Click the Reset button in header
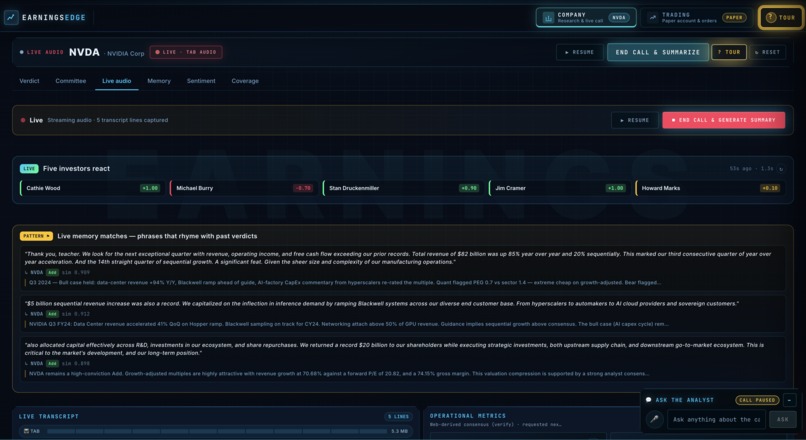Screen dimensions: 806x440 [x=767, y=52]
